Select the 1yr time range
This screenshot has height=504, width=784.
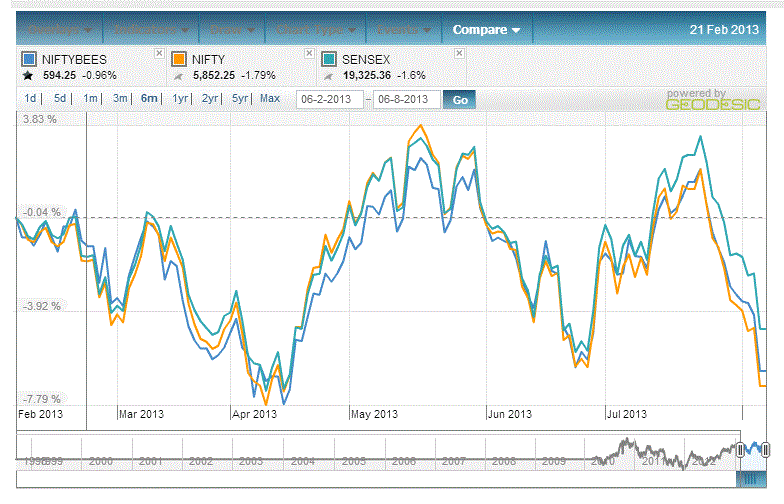coord(180,98)
